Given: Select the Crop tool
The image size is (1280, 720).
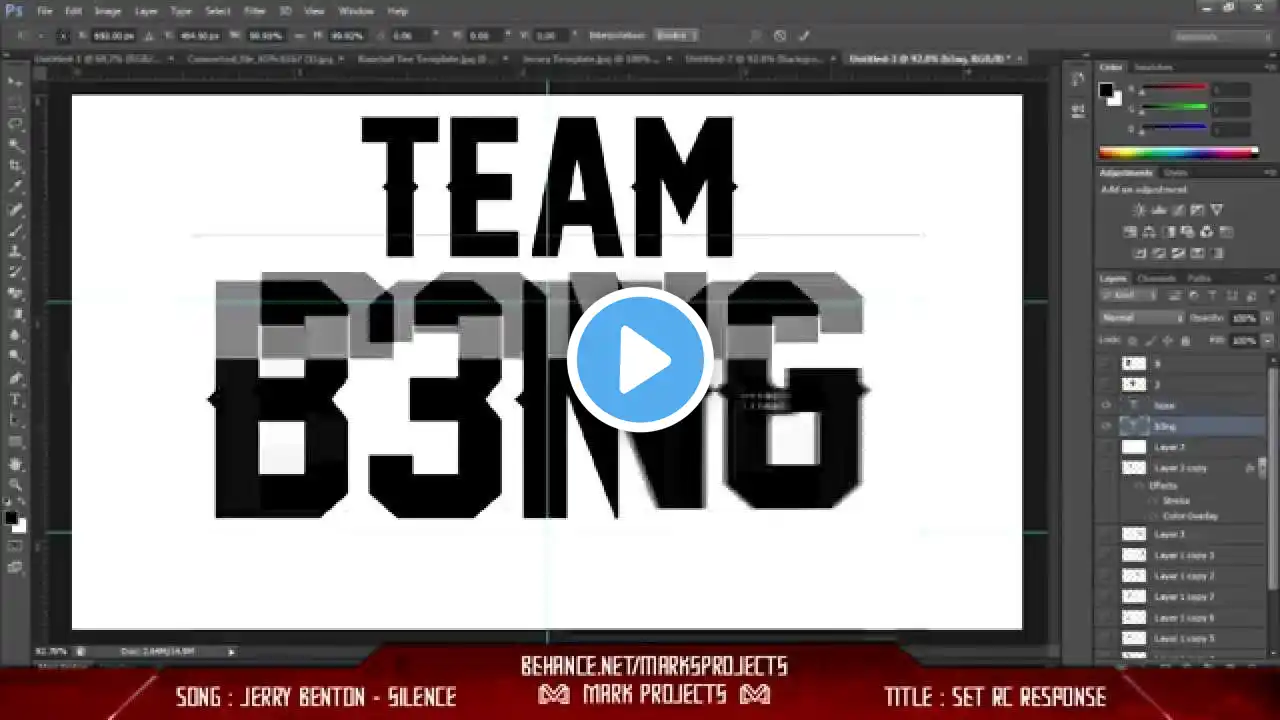Looking at the screenshot, I should click(15, 166).
